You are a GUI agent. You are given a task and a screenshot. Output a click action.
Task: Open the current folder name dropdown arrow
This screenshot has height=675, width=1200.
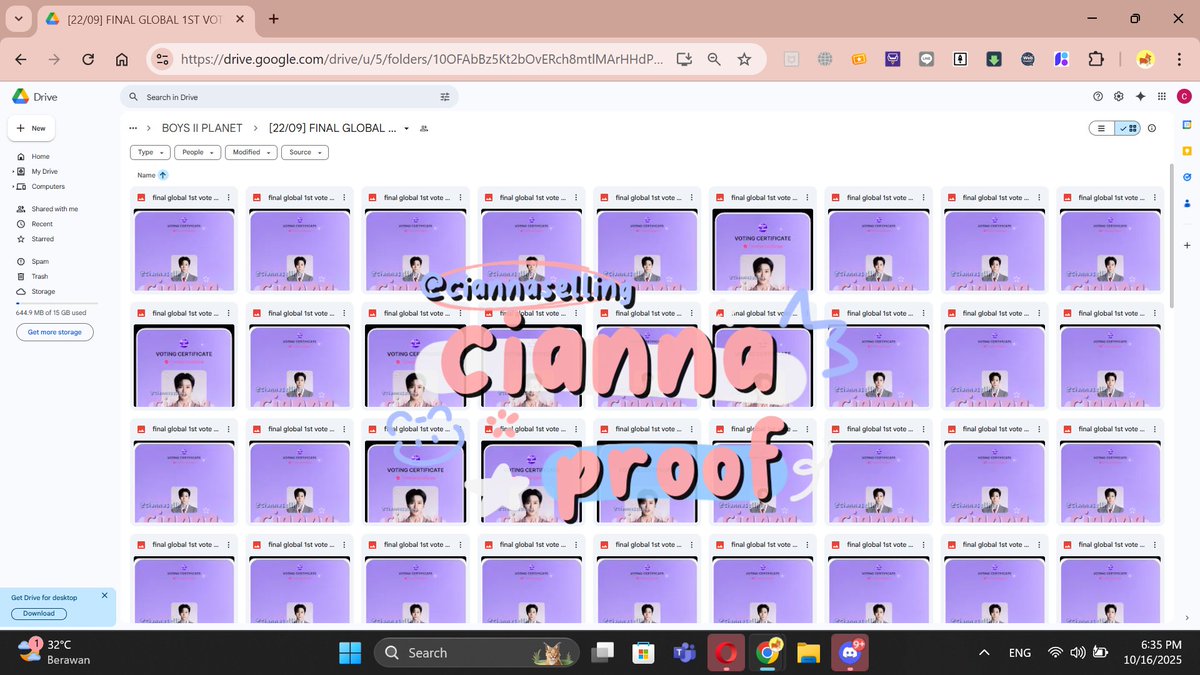(407, 129)
